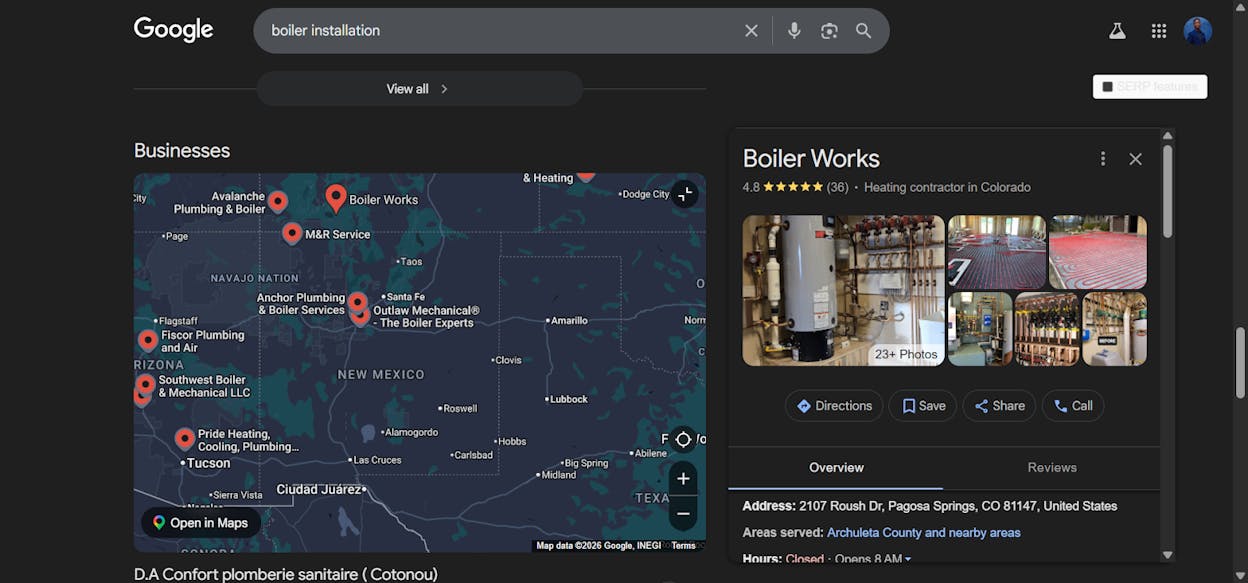Open D.A Confort plomberie sanitaire result
Viewport: 1248px width, 583px height.
286,575
